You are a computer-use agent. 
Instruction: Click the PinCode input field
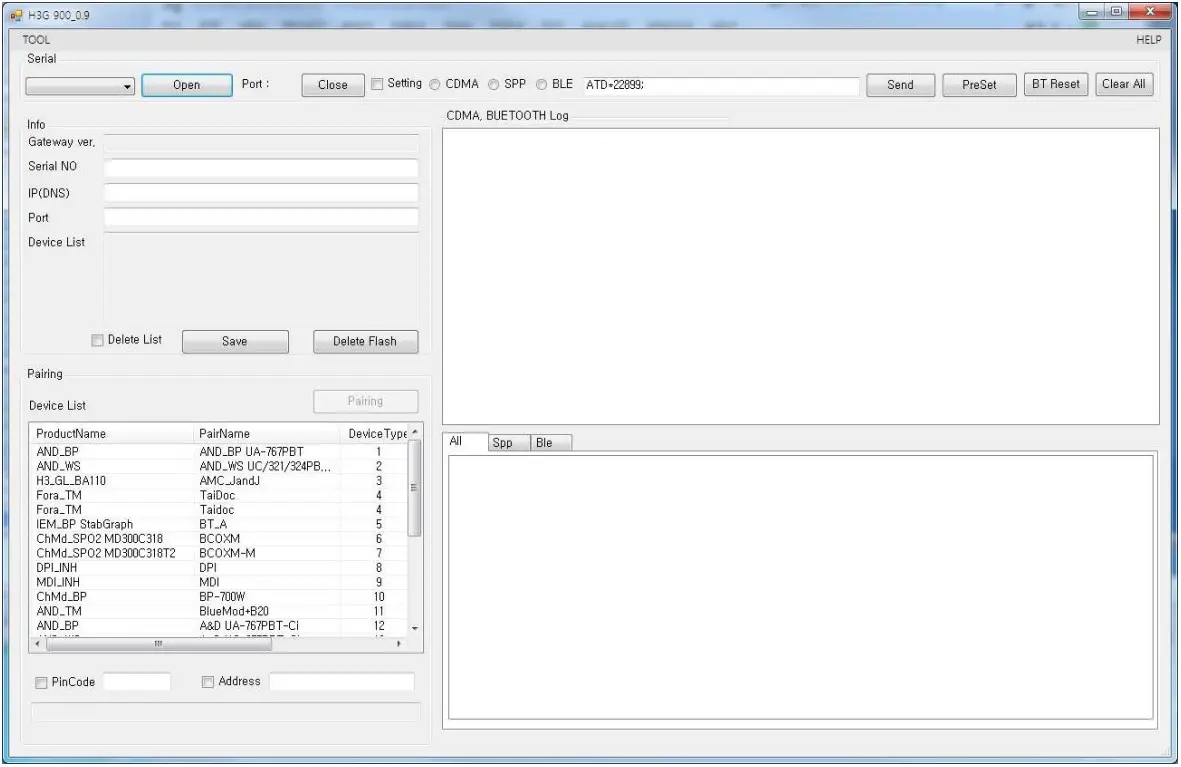(136, 682)
